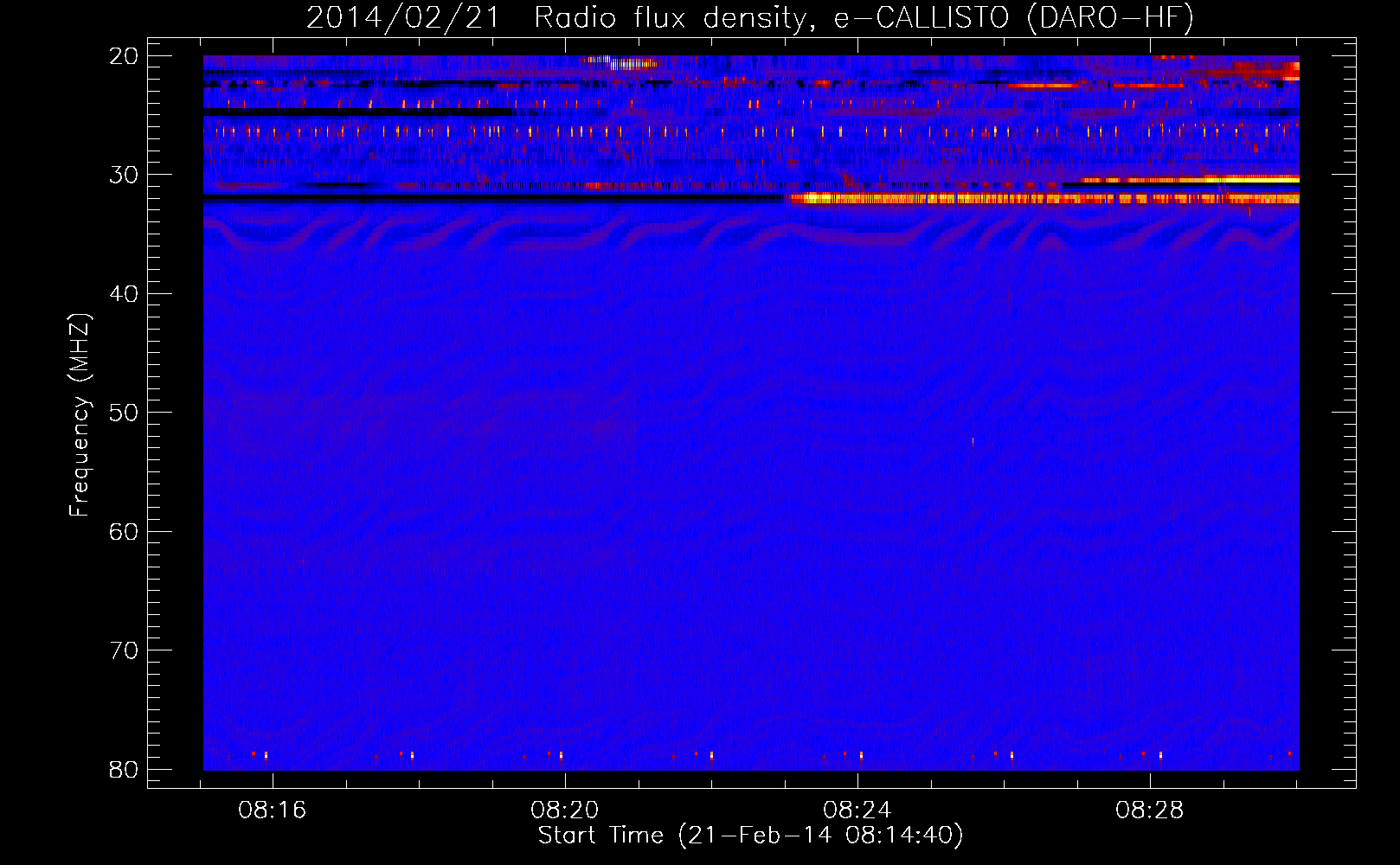1400x865 pixels.
Task: Click the 08:20 time tick label
Action: click(x=565, y=811)
